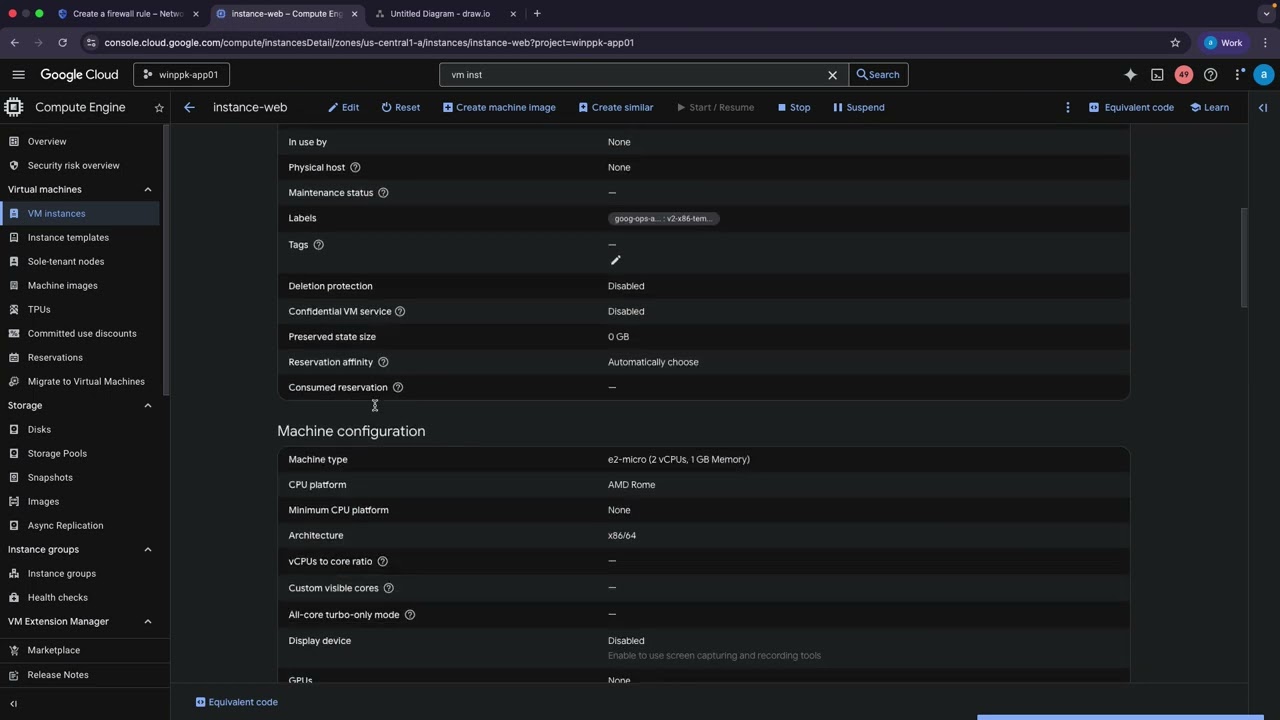1280x720 pixels.
Task: Edit network tags with the pencil icon
Action: point(615,260)
